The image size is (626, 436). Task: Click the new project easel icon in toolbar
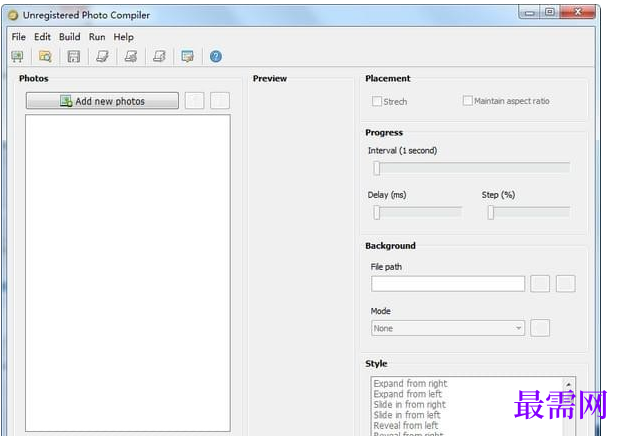[x=17, y=56]
